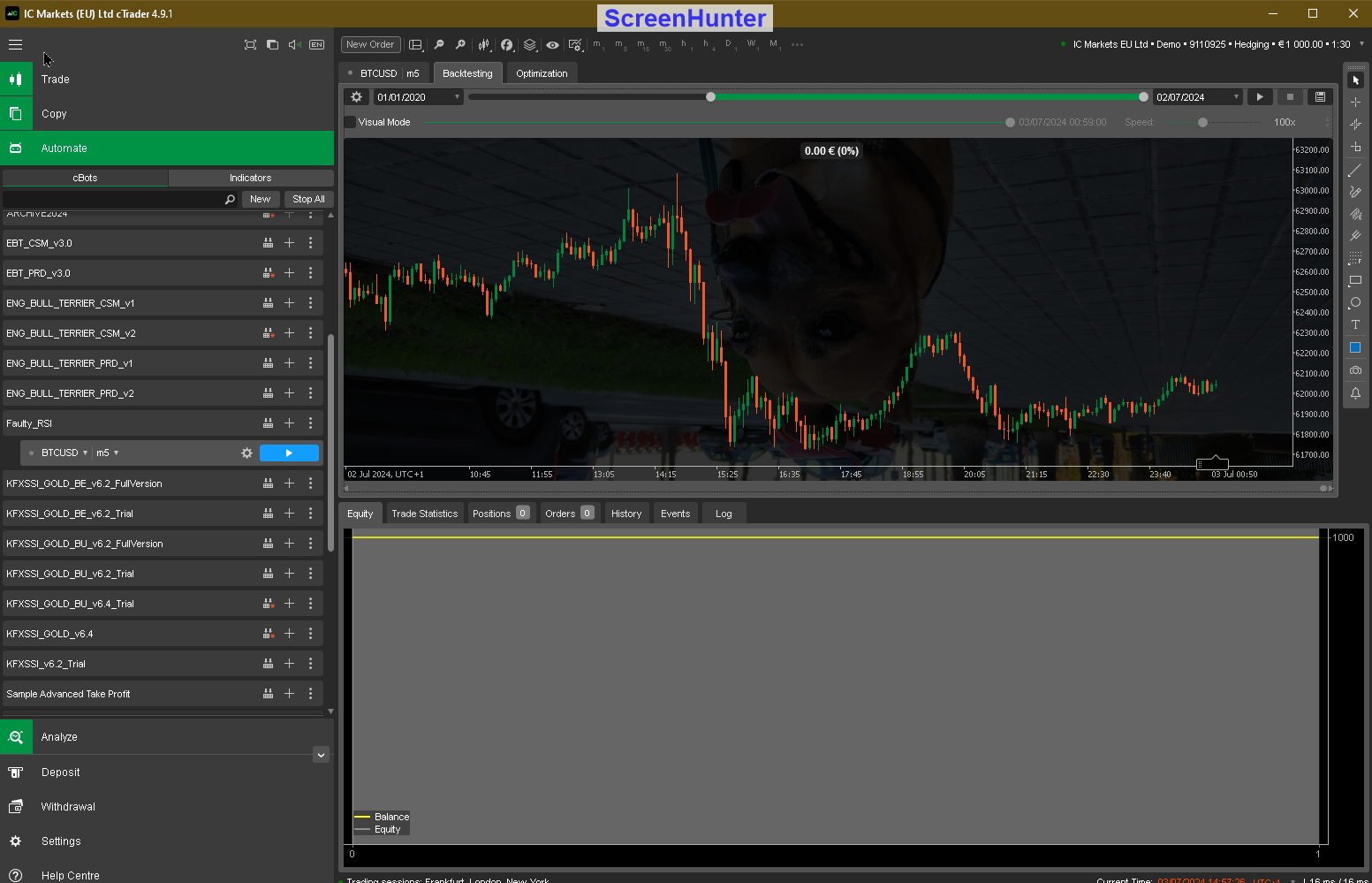Open the Trade Statistics tab
The width and height of the screenshot is (1372, 883).
[425, 514]
